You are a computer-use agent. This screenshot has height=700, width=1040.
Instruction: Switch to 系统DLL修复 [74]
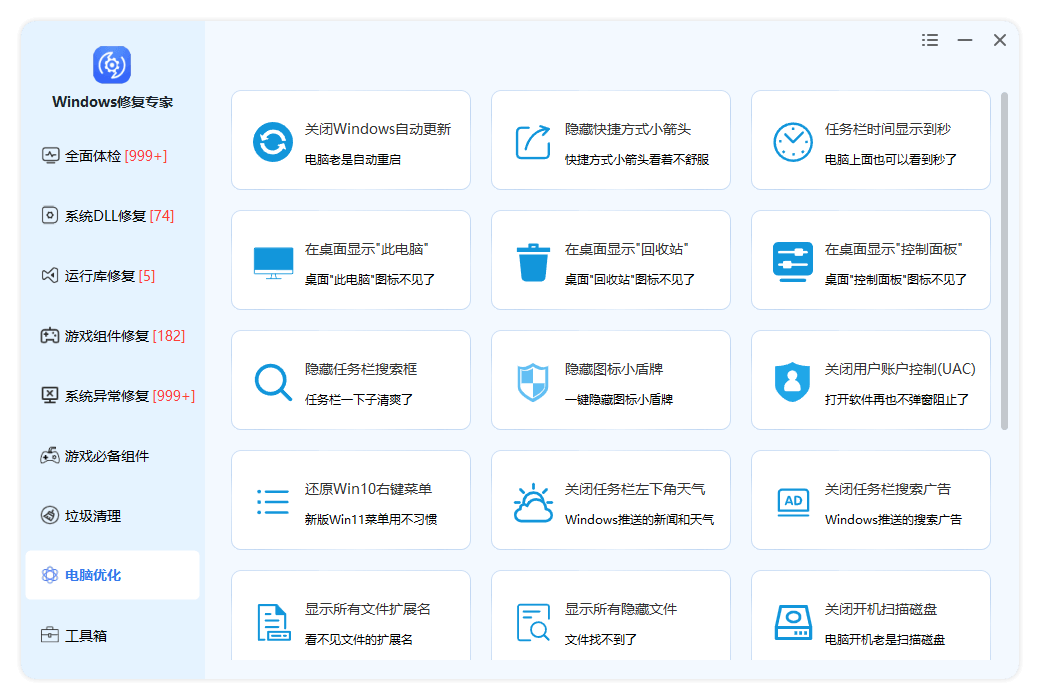point(113,216)
